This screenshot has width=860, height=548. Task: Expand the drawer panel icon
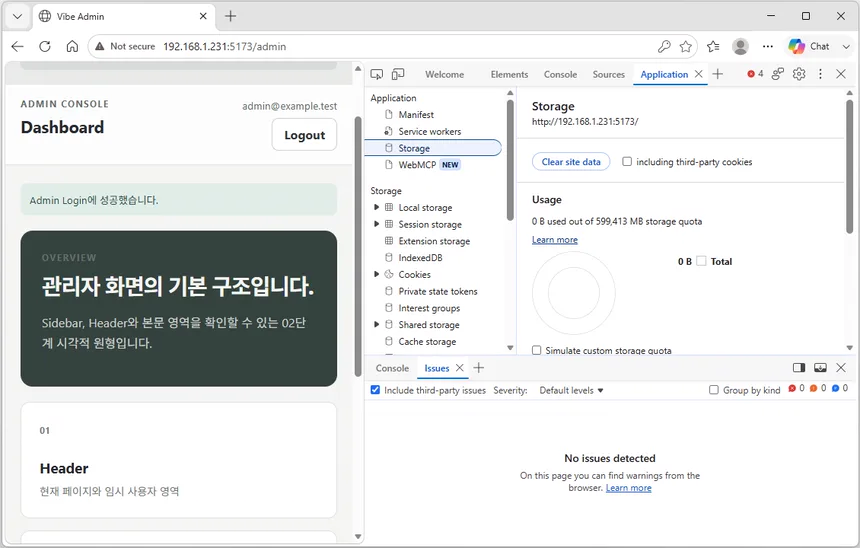click(821, 368)
